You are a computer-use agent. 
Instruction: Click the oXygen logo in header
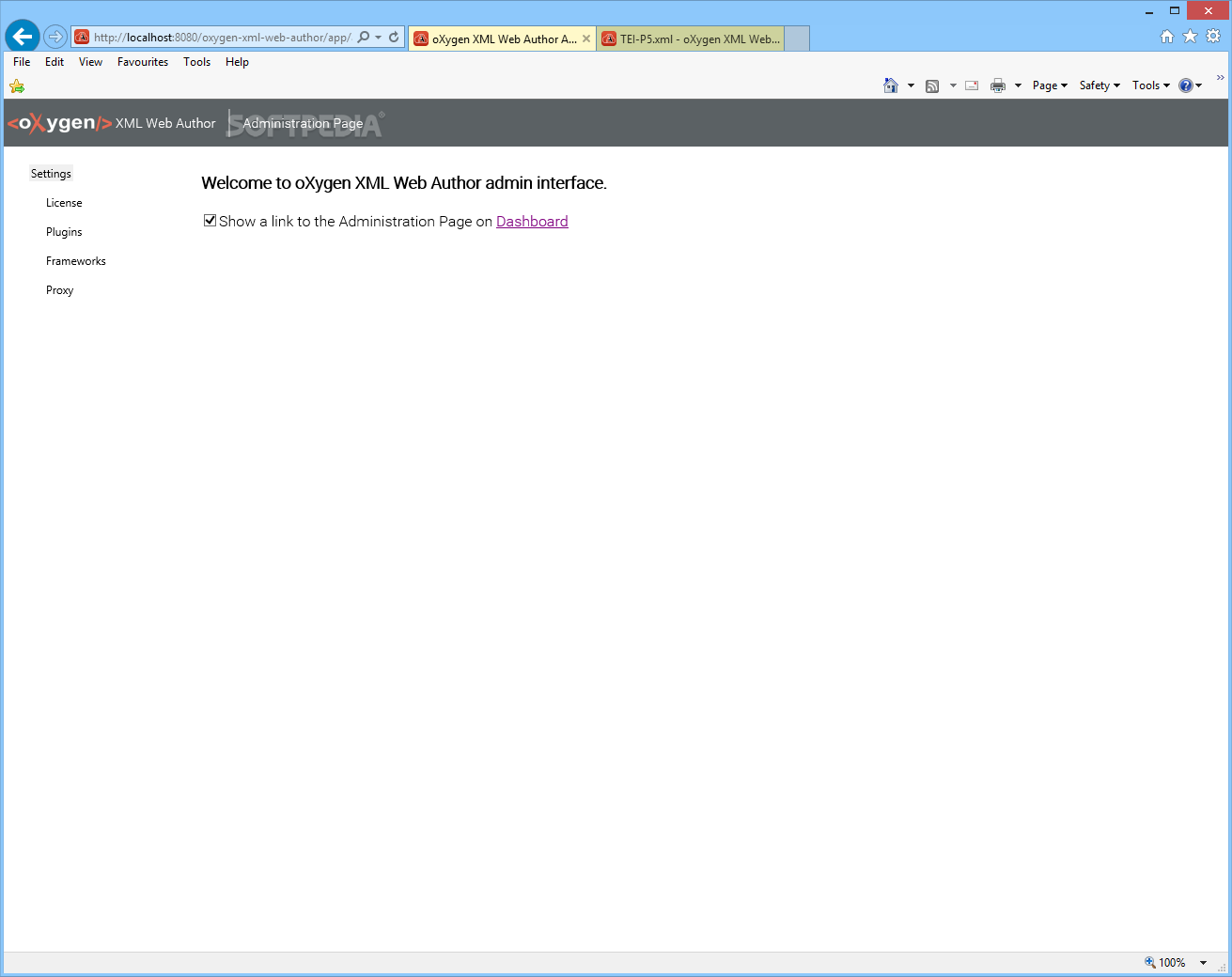[59, 123]
